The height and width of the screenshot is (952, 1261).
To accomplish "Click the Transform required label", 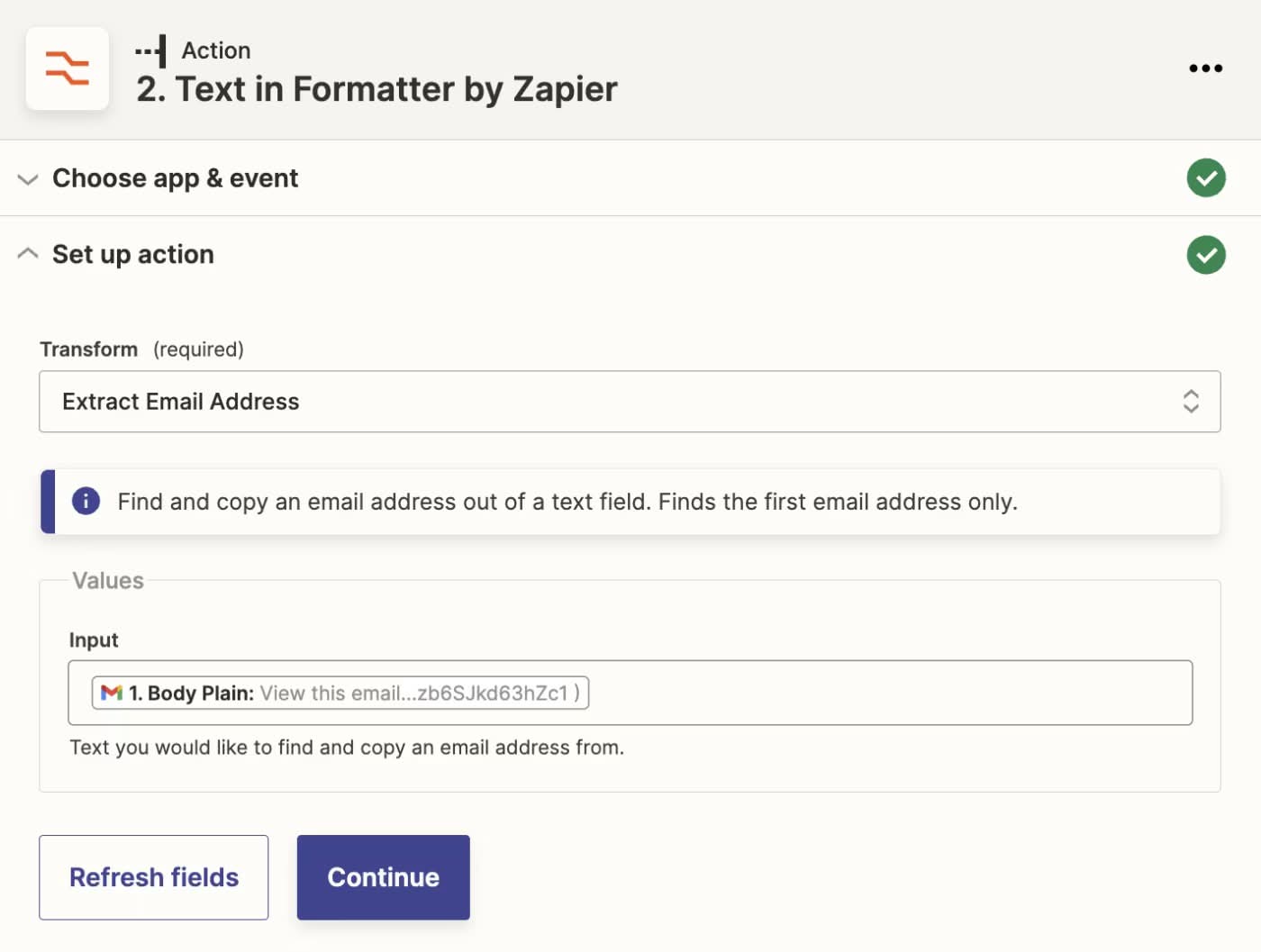I will (x=89, y=349).
